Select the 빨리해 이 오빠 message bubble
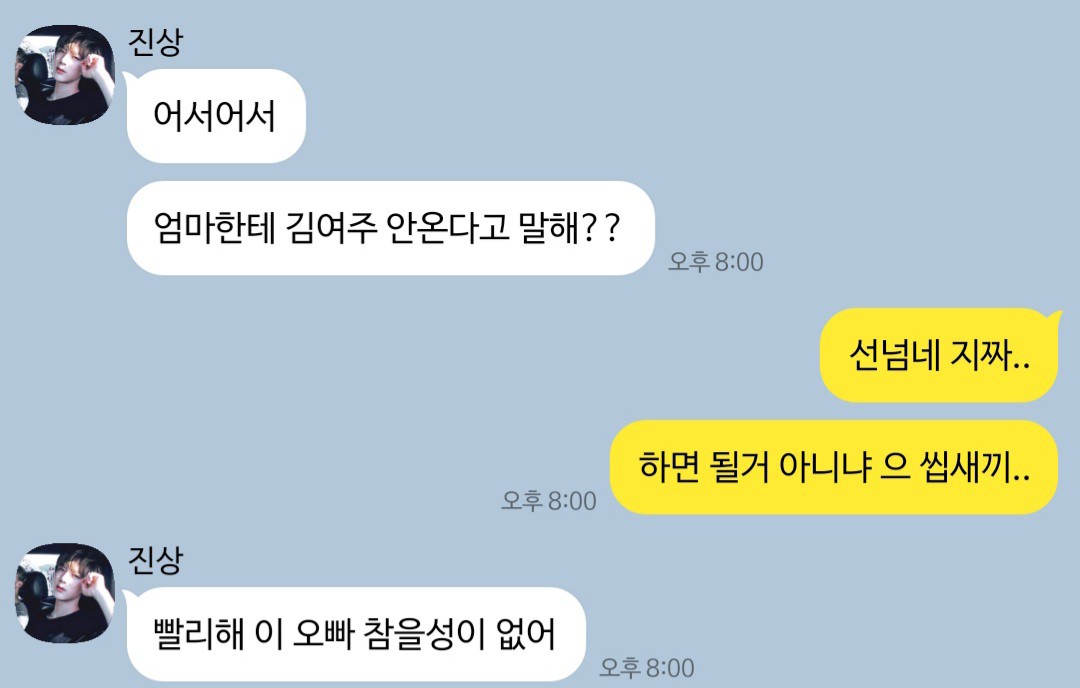 click(x=356, y=634)
